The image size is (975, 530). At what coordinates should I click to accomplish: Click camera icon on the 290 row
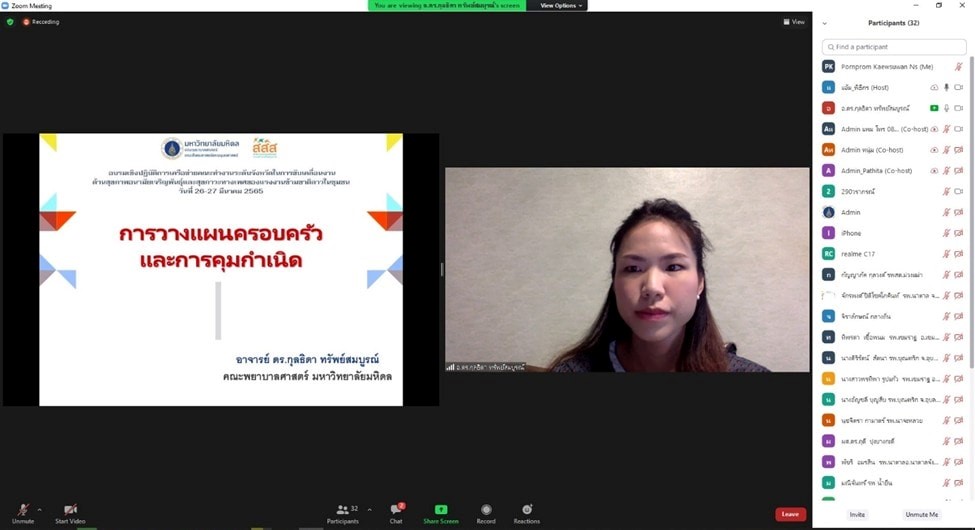(x=958, y=192)
